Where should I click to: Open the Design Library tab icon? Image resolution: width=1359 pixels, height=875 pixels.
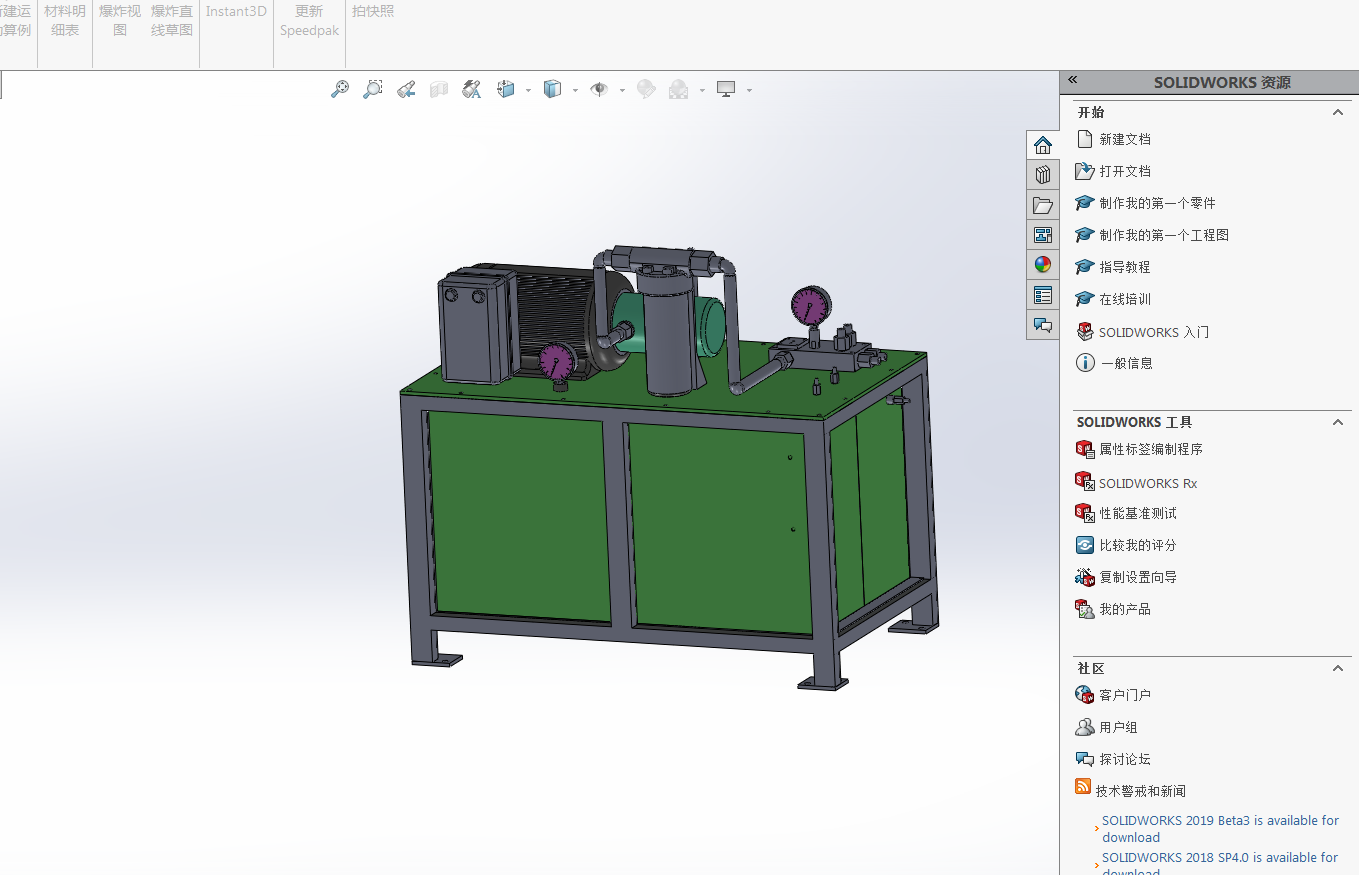[1043, 175]
